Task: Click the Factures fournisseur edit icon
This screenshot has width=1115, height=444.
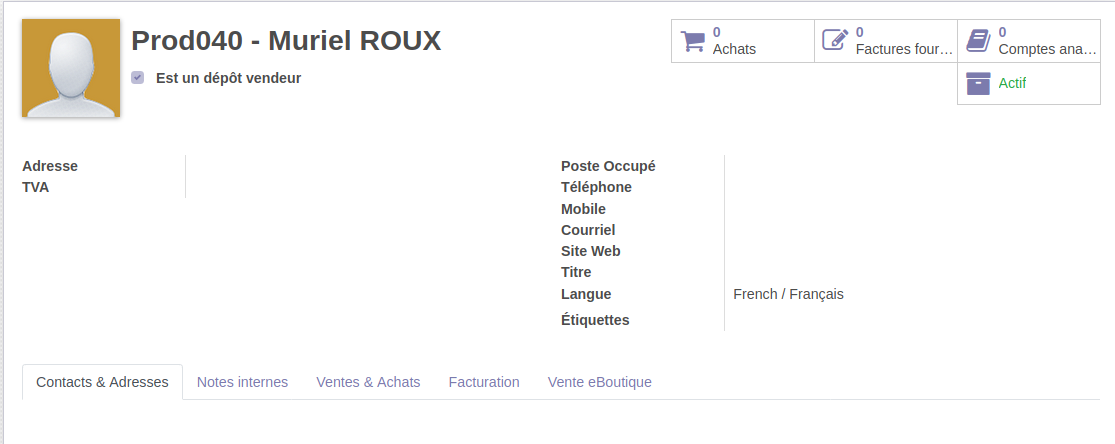Action: point(835,41)
